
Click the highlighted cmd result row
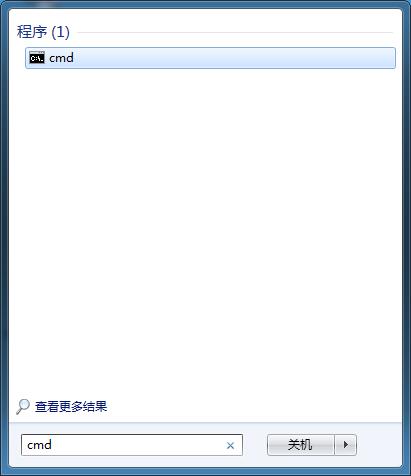click(x=210, y=58)
